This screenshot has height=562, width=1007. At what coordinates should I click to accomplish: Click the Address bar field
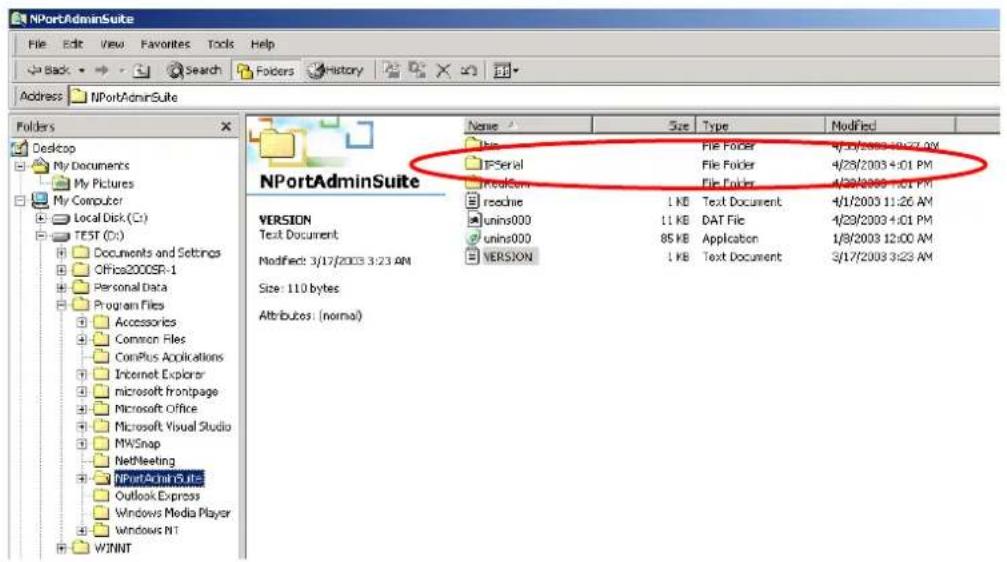coord(533,97)
